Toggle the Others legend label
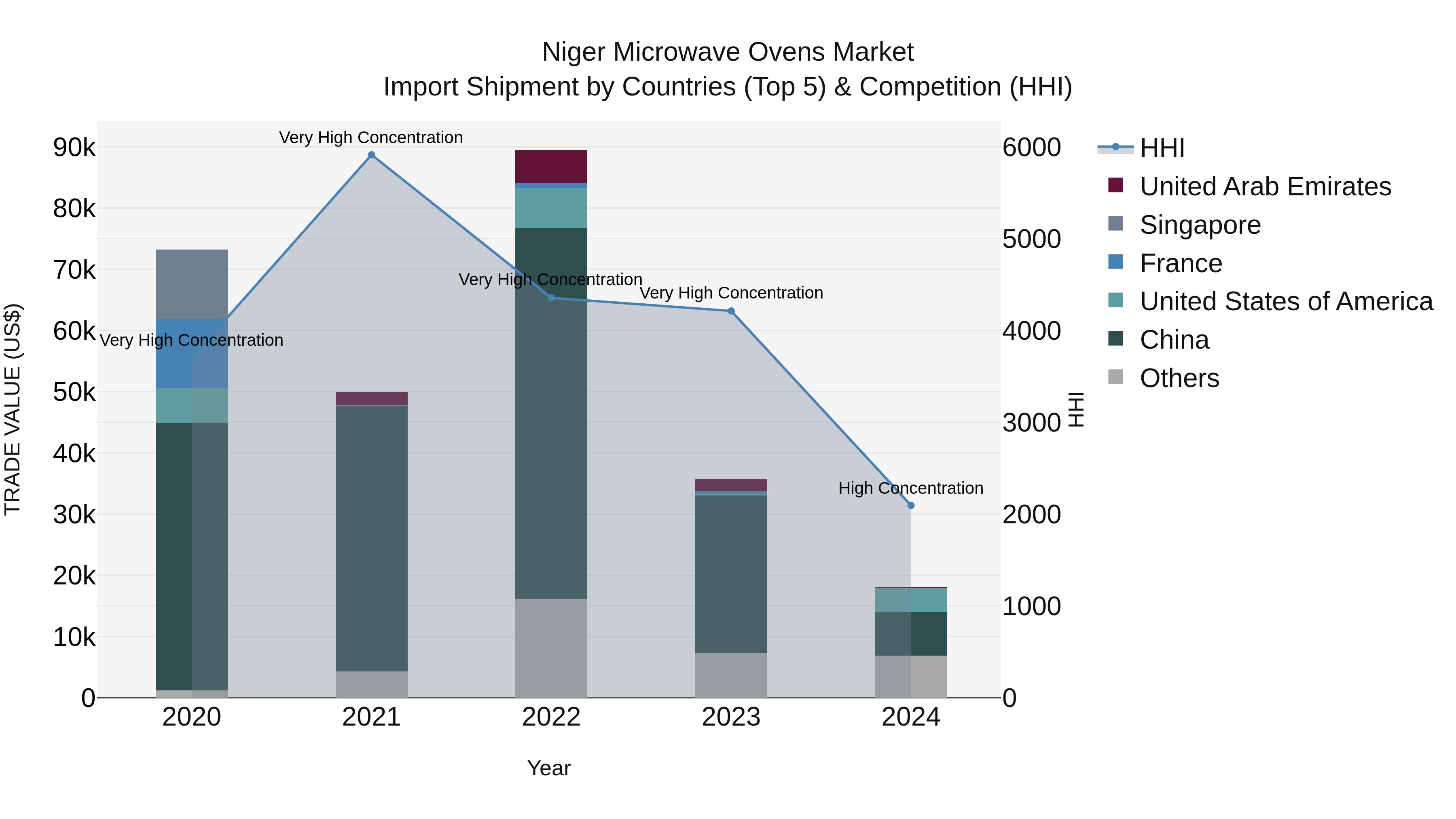This screenshot has height=819, width=1456. 1180,378
